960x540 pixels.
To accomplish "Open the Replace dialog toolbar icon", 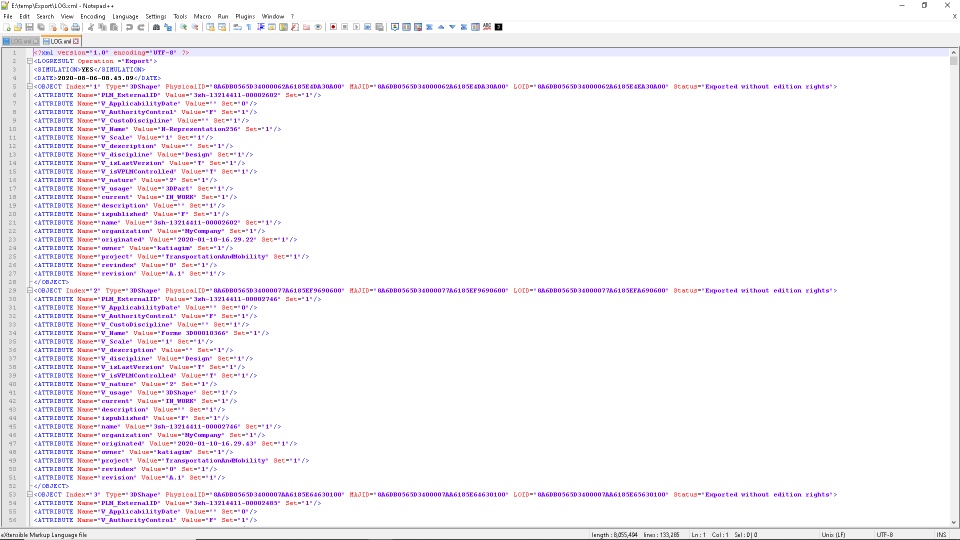I will pyautogui.click(x=168, y=27).
